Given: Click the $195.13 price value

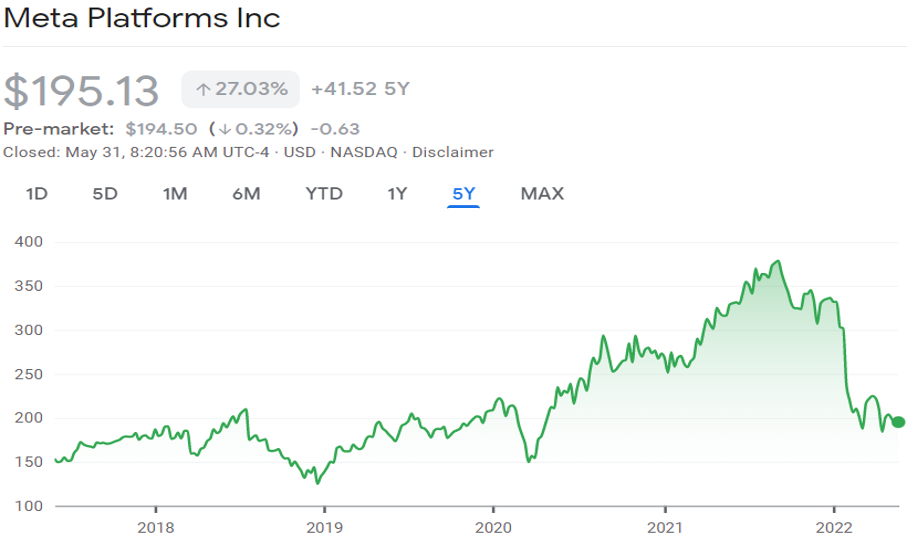Looking at the screenshot, I should point(82,91).
